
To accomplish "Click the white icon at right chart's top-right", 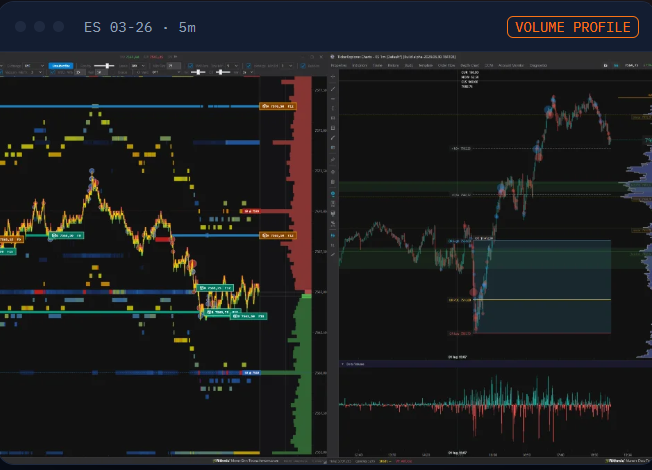I will [x=605, y=65].
